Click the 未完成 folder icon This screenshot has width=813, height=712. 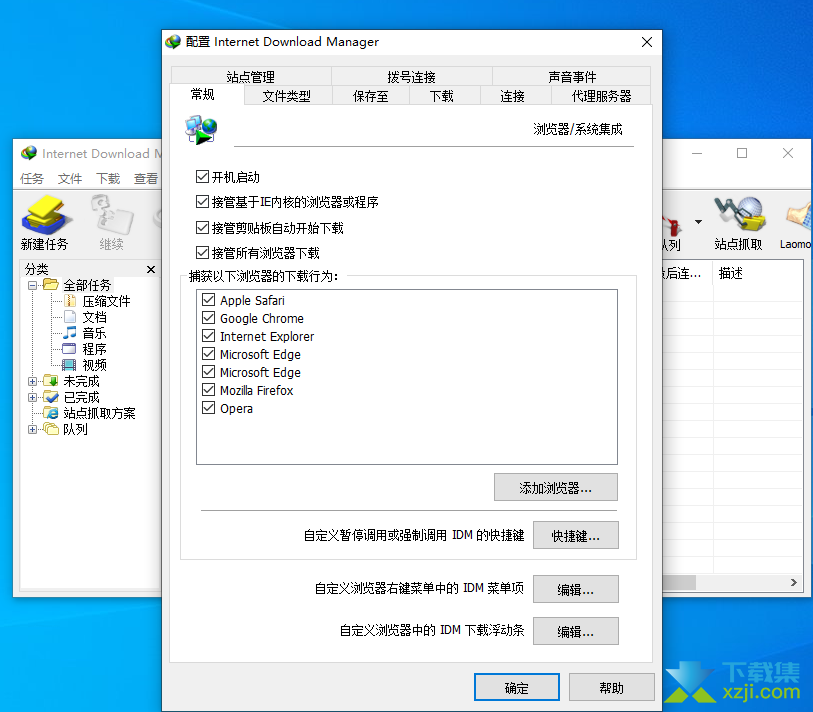51,381
